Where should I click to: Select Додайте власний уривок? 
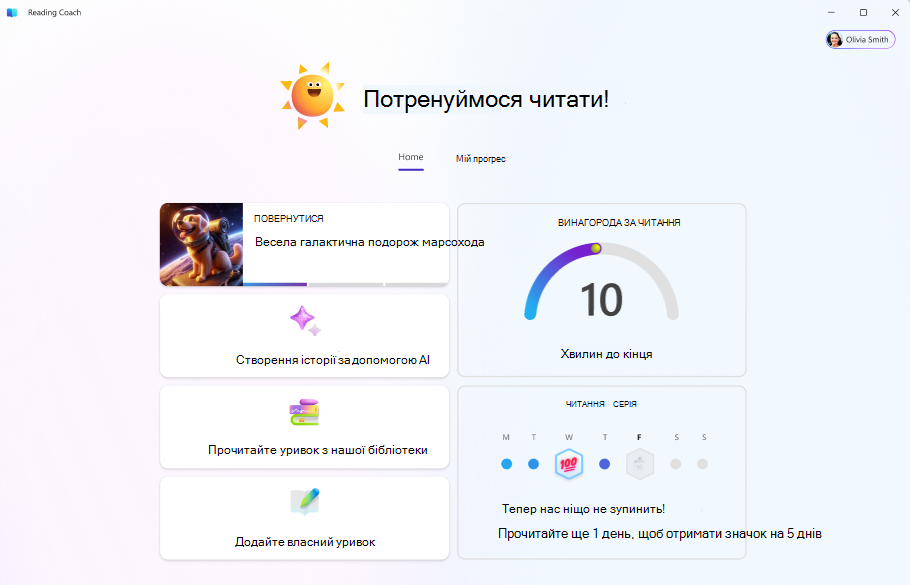click(x=305, y=542)
